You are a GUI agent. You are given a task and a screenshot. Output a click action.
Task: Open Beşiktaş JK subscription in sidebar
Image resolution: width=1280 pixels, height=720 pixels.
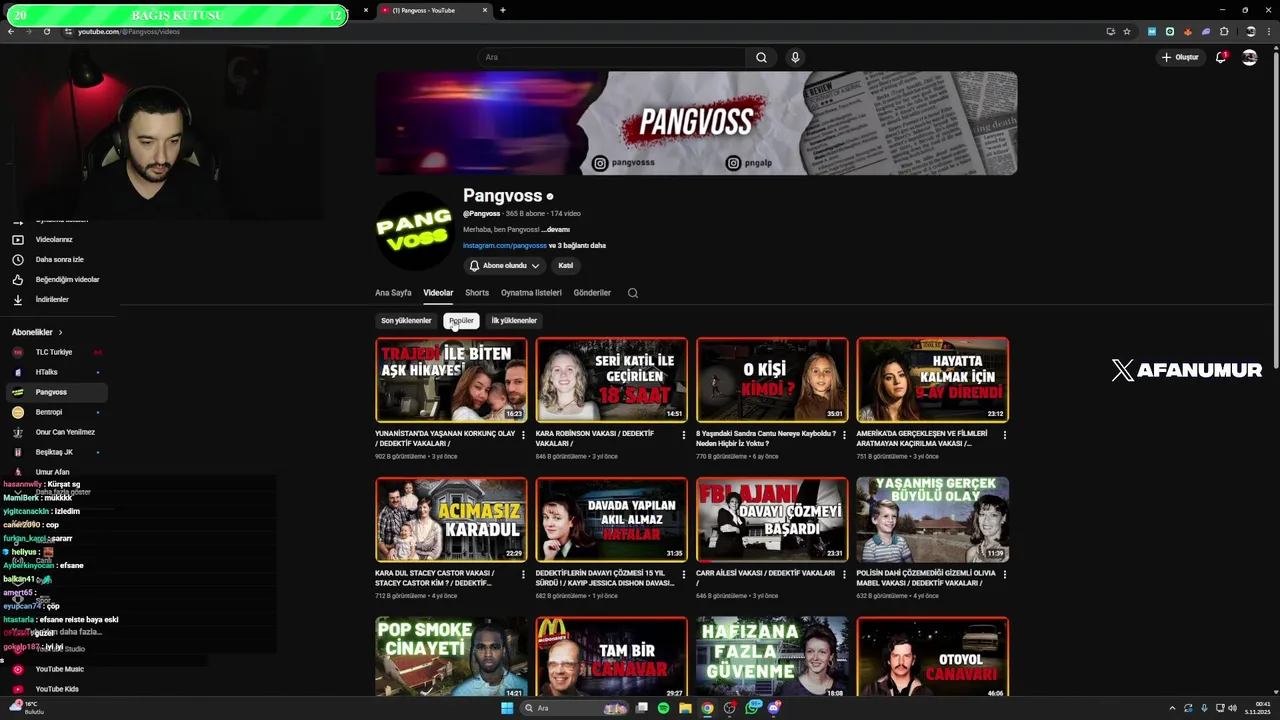(59, 452)
